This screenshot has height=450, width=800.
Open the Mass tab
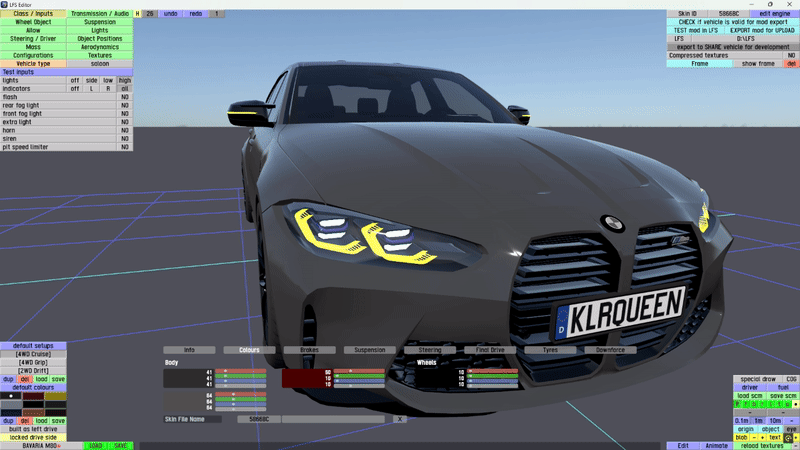[x=33, y=47]
